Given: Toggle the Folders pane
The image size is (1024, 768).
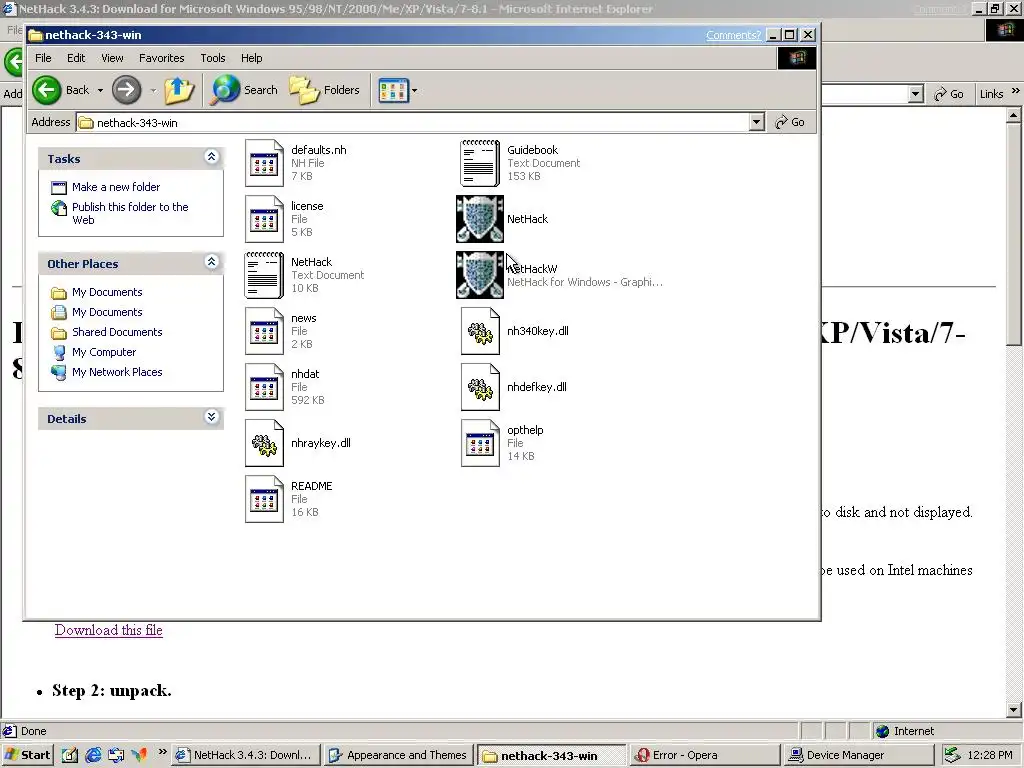Looking at the screenshot, I should click(325, 90).
